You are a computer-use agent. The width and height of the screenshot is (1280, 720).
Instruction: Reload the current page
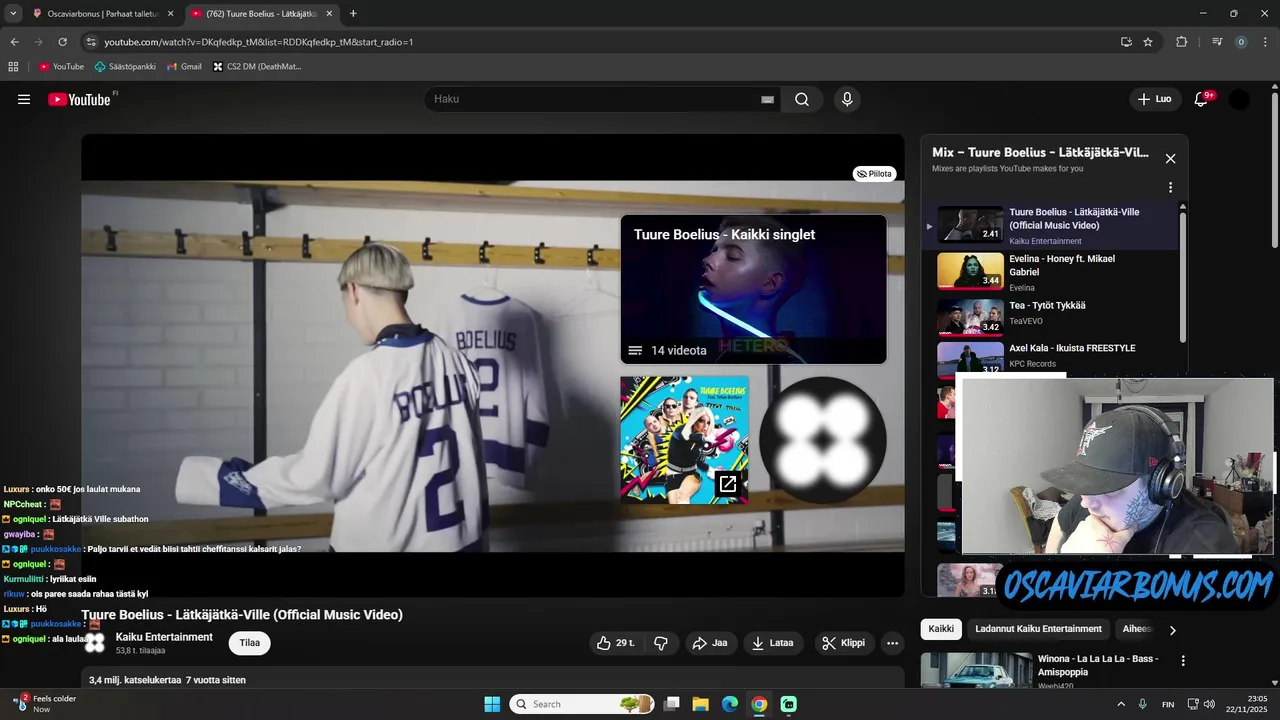tap(62, 42)
